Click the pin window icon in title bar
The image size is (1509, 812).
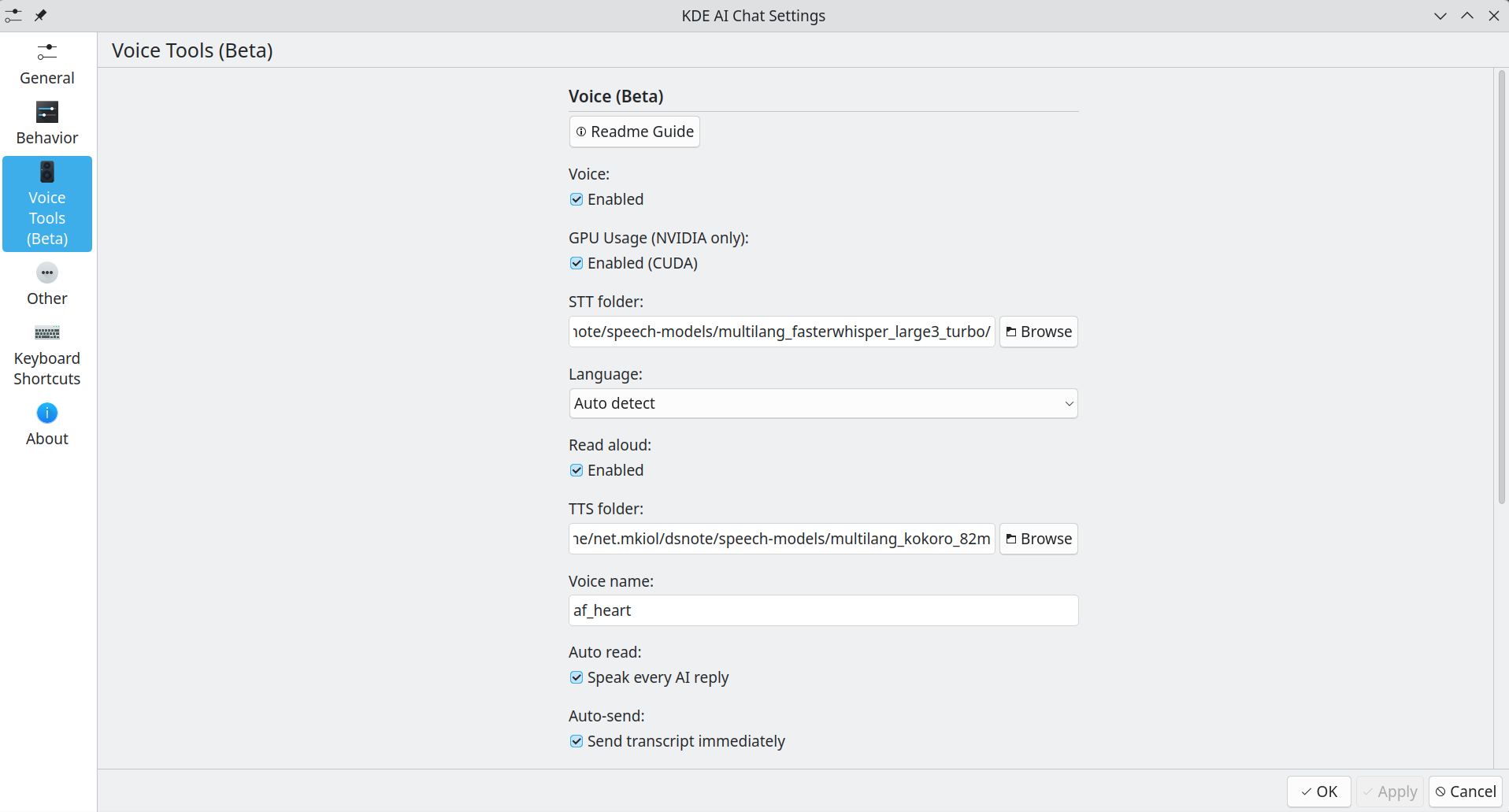click(40, 16)
